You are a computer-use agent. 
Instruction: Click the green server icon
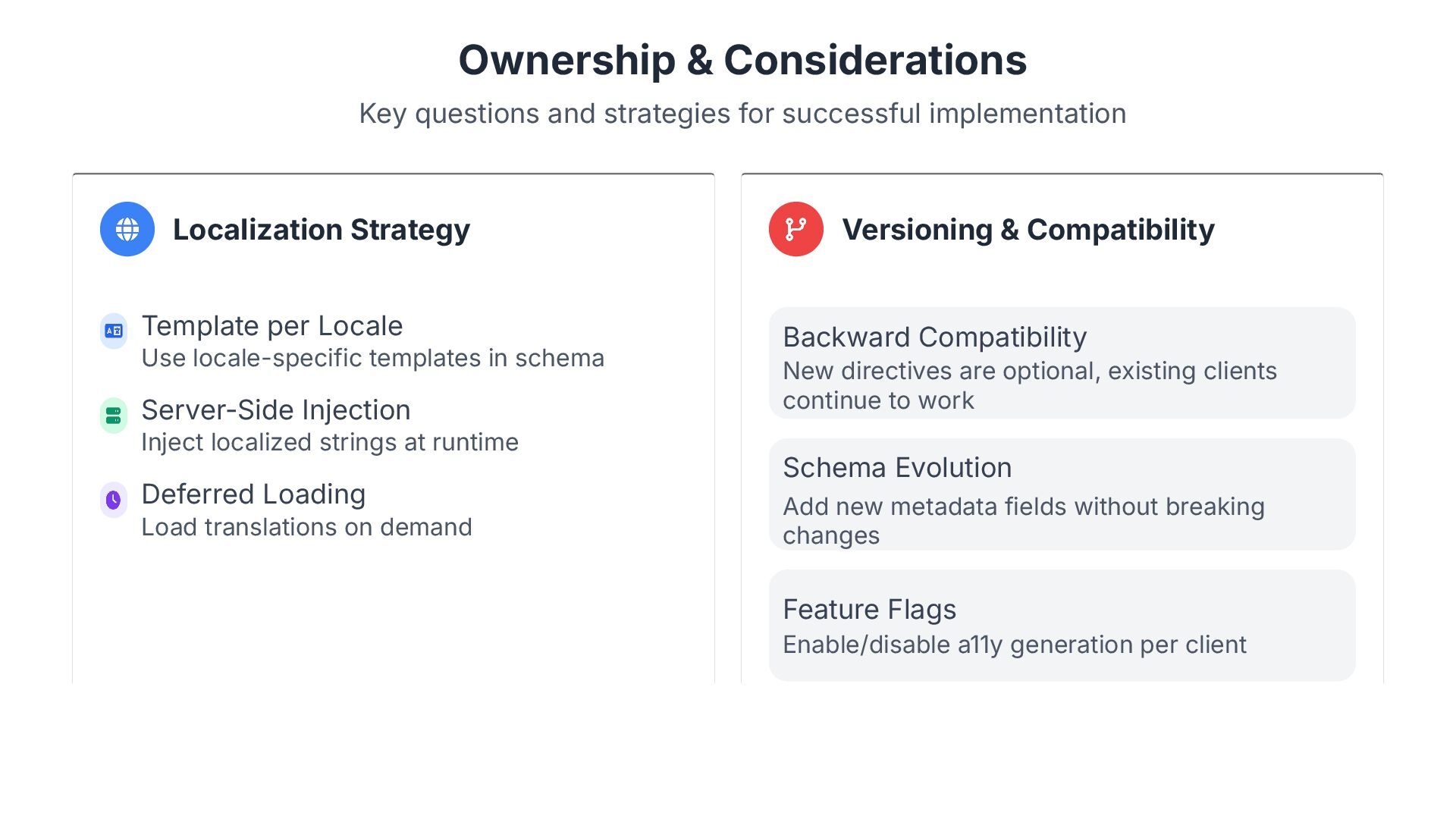(114, 416)
